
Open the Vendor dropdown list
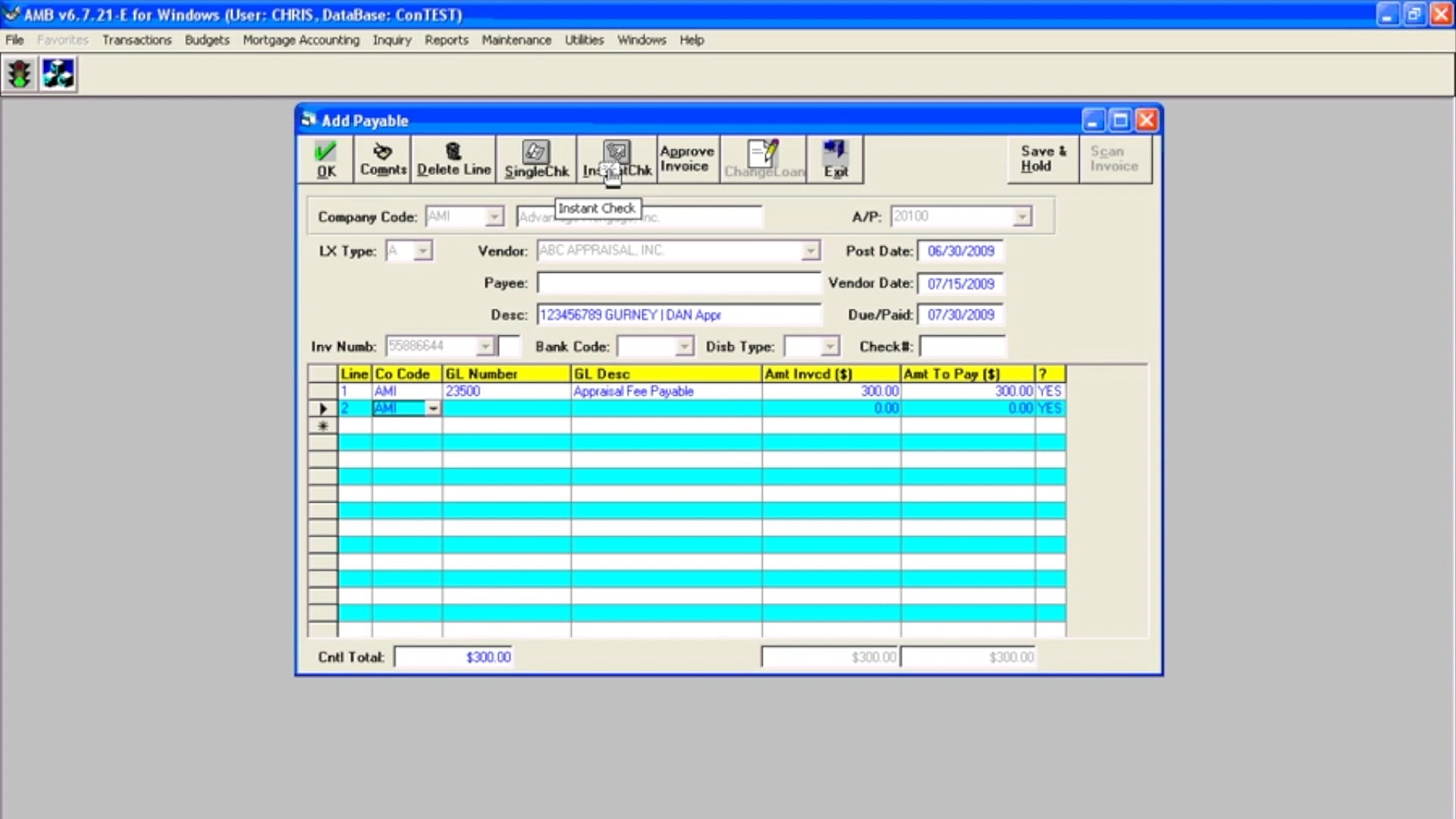[x=811, y=251]
